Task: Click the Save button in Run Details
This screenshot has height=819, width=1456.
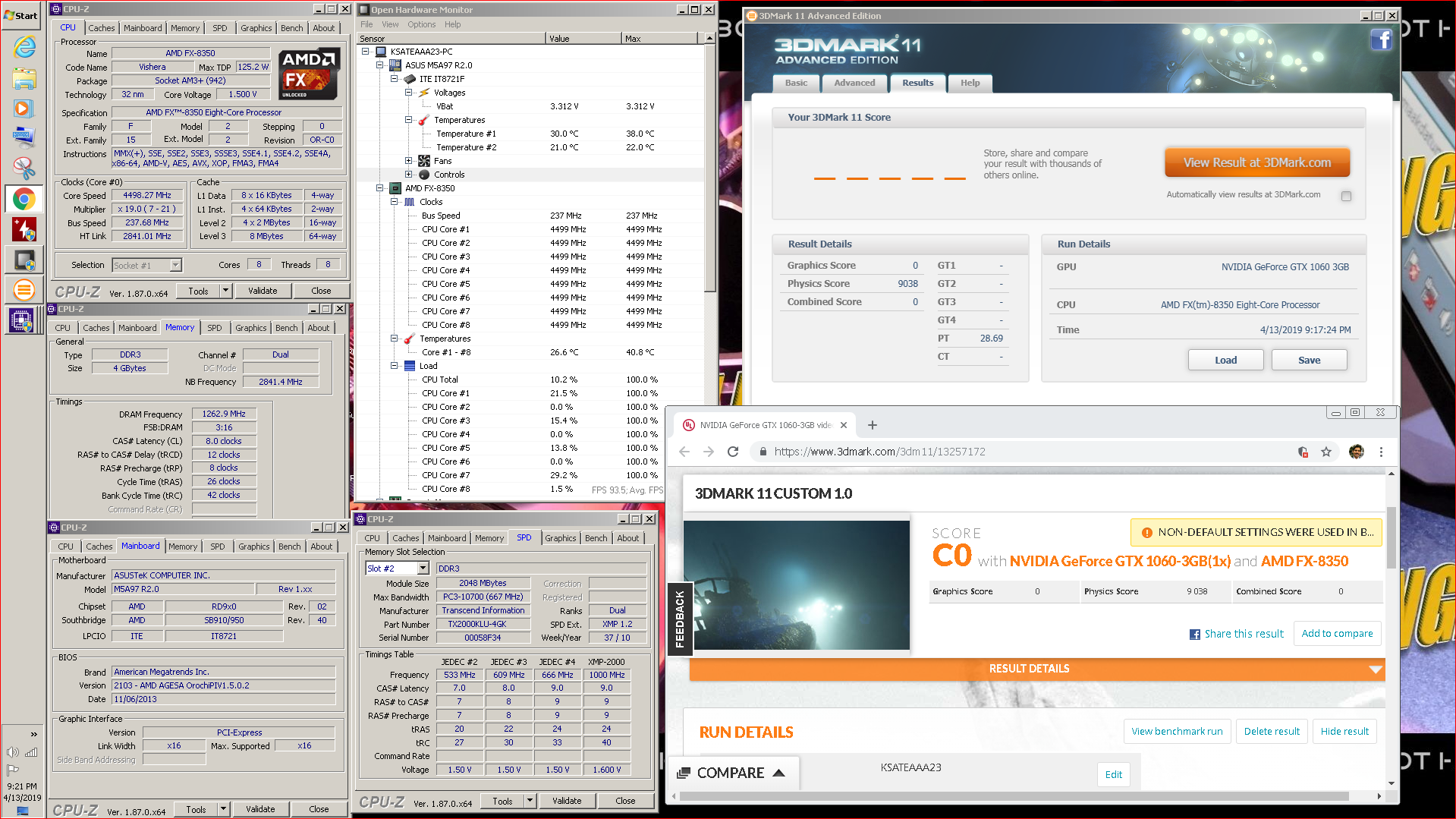Action: pyautogui.click(x=1309, y=361)
